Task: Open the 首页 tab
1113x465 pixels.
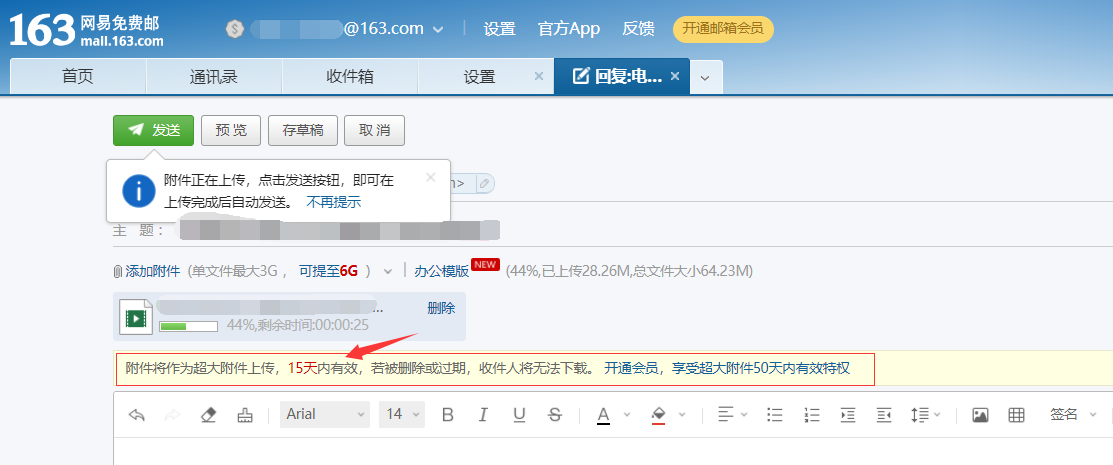Action: coord(78,77)
